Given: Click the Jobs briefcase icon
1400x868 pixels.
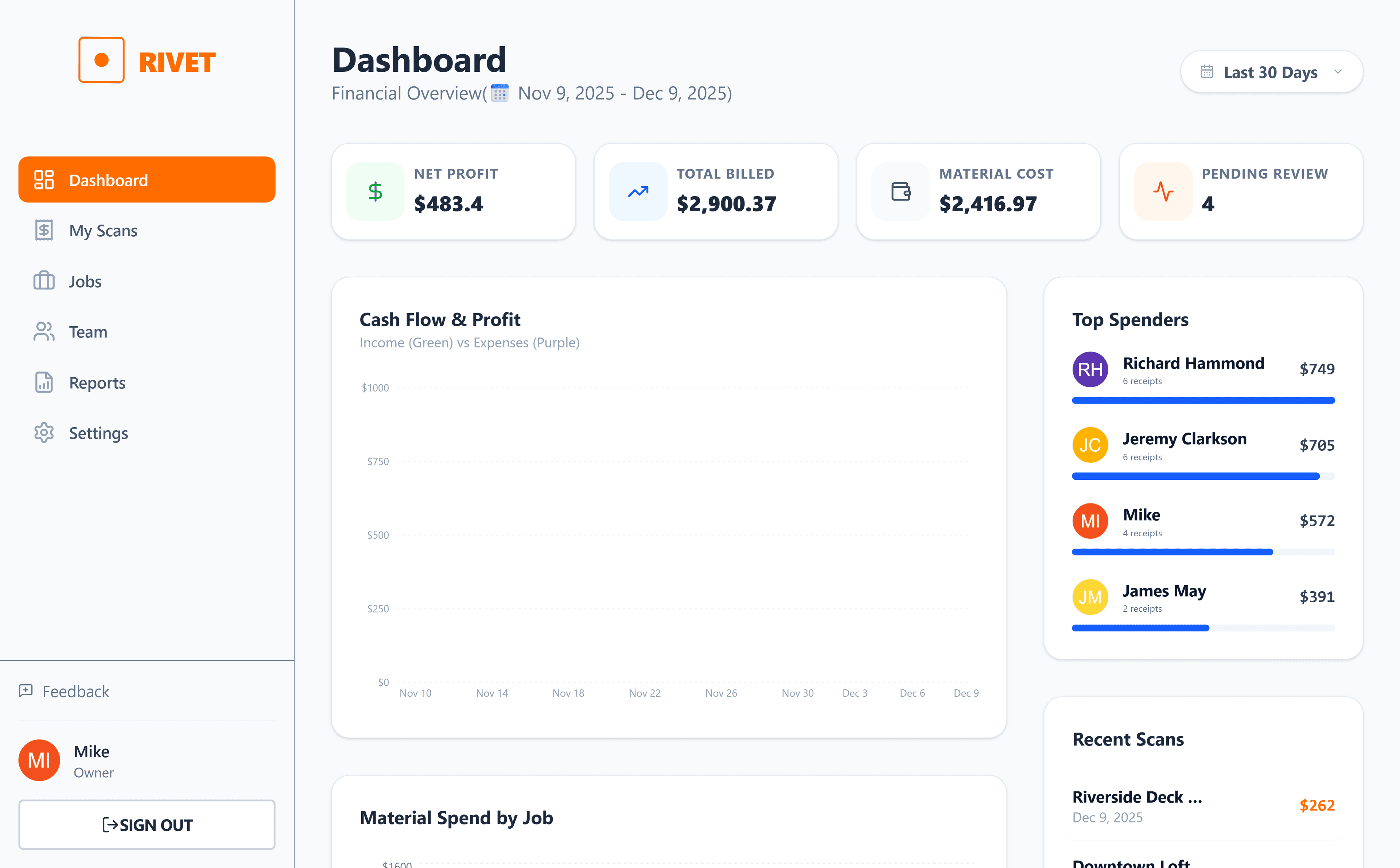Looking at the screenshot, I should (x=44, y=281).
